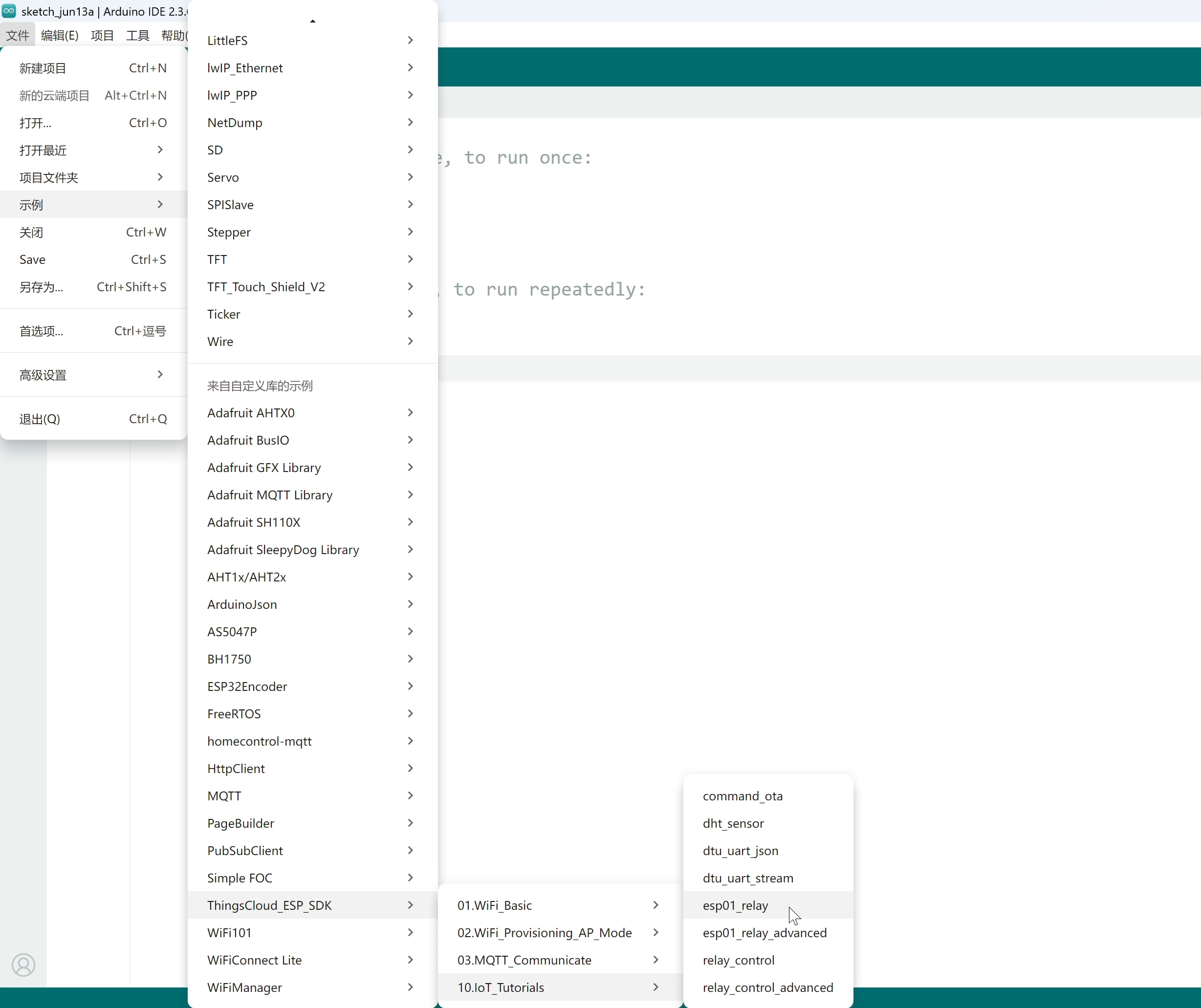Open Adafruit AHTX0 examples

(x=313, y=413)
